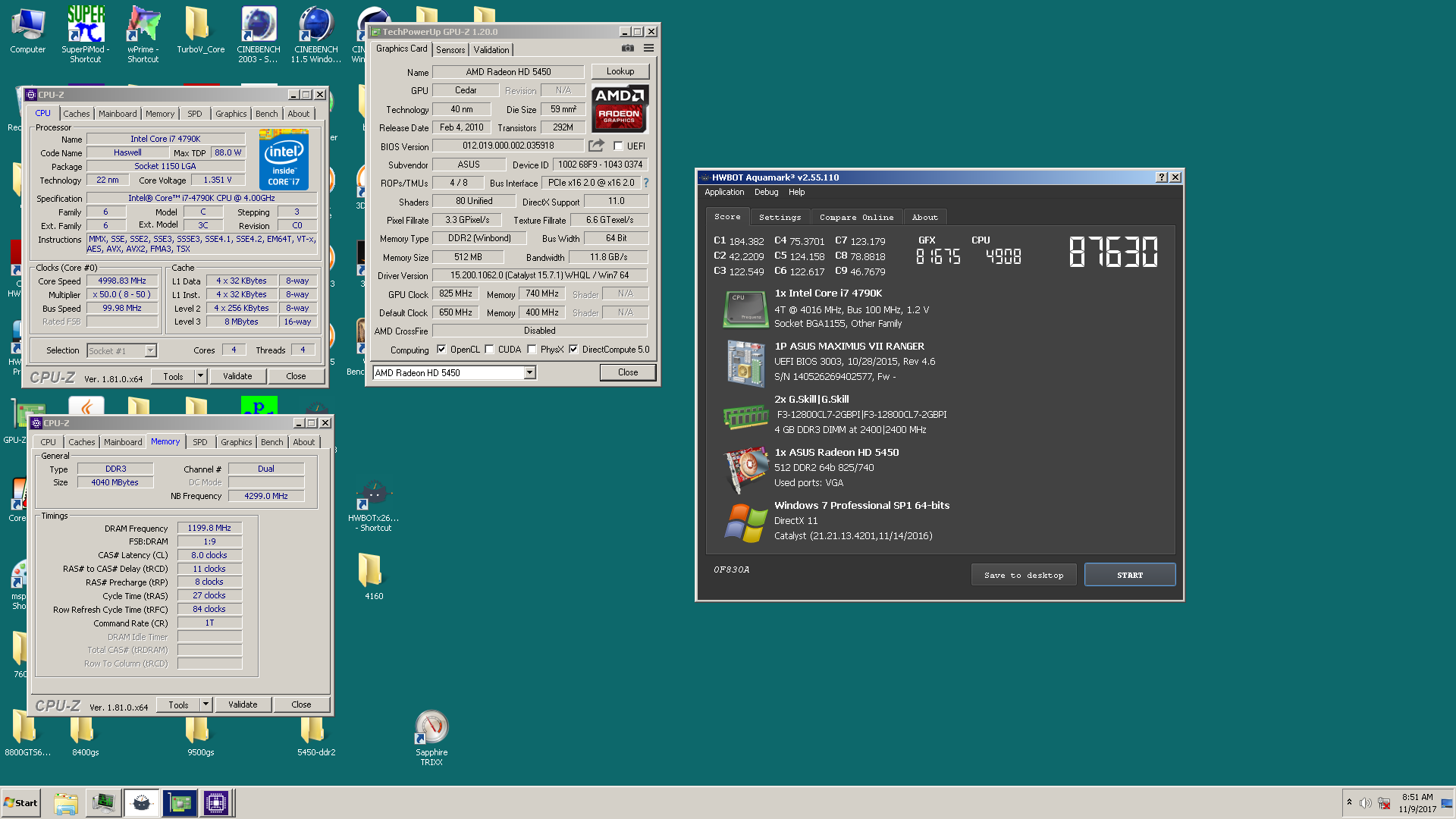The width and height of the screenshot is (1456, 819).
Task: Open the TurboV_Core folder icon
Action: [200, 30]
